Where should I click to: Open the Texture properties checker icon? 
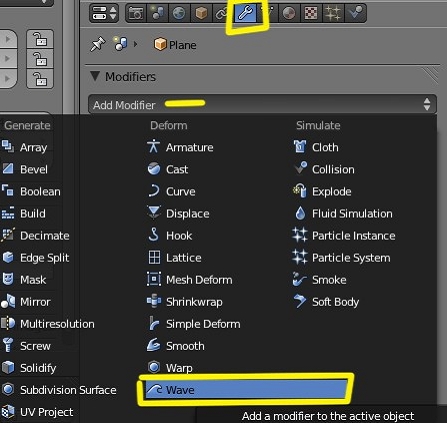tap(311, 13)
